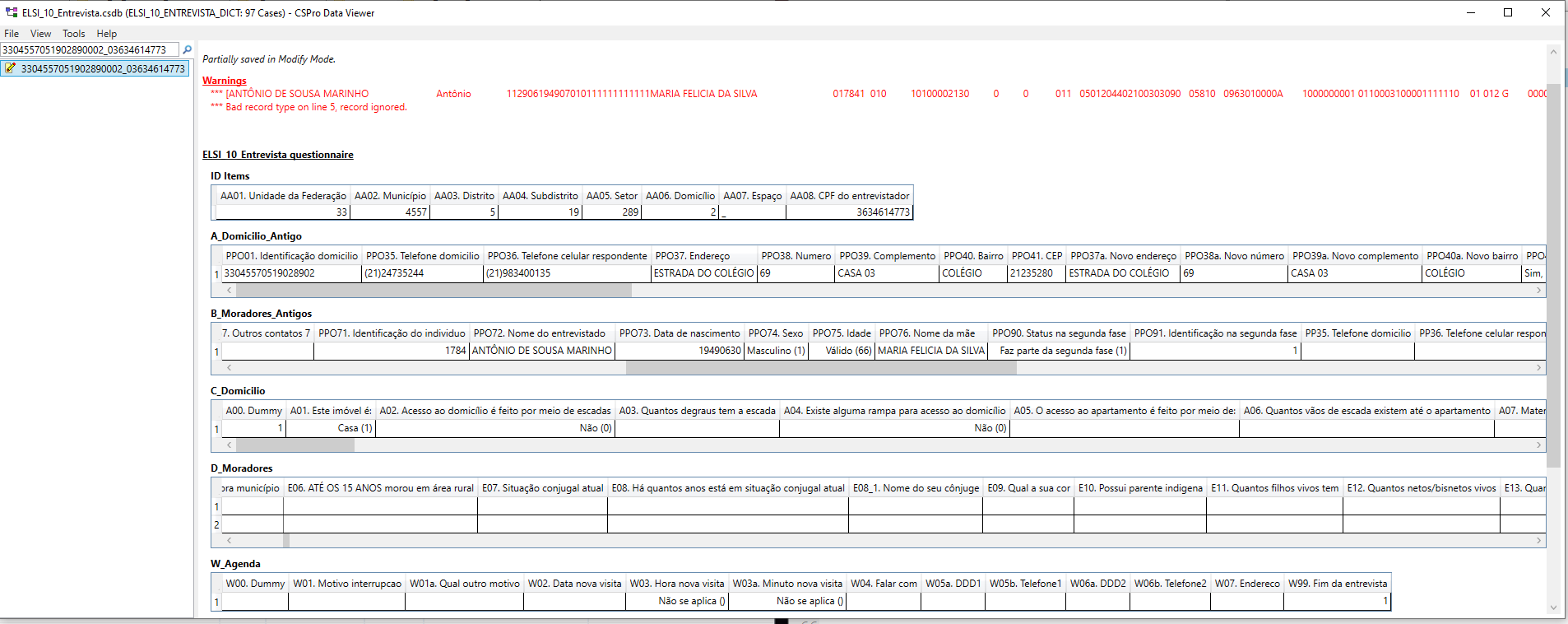Click the PPO71 value 1784 cell
Viewport: 1568px width, 624px height.
point(392,351)
